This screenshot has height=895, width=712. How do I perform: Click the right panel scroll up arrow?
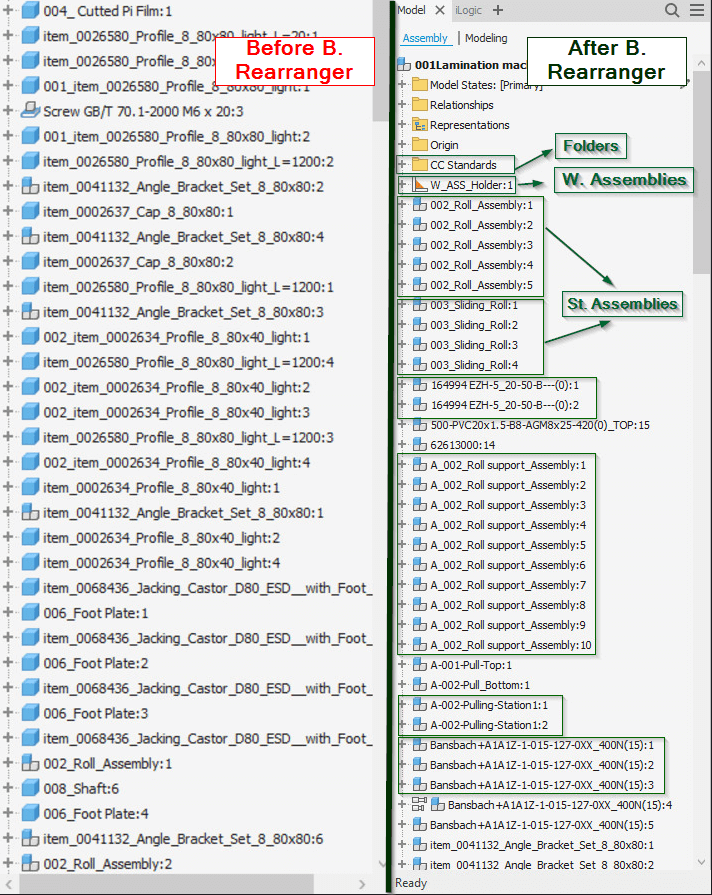click(701, 62)
